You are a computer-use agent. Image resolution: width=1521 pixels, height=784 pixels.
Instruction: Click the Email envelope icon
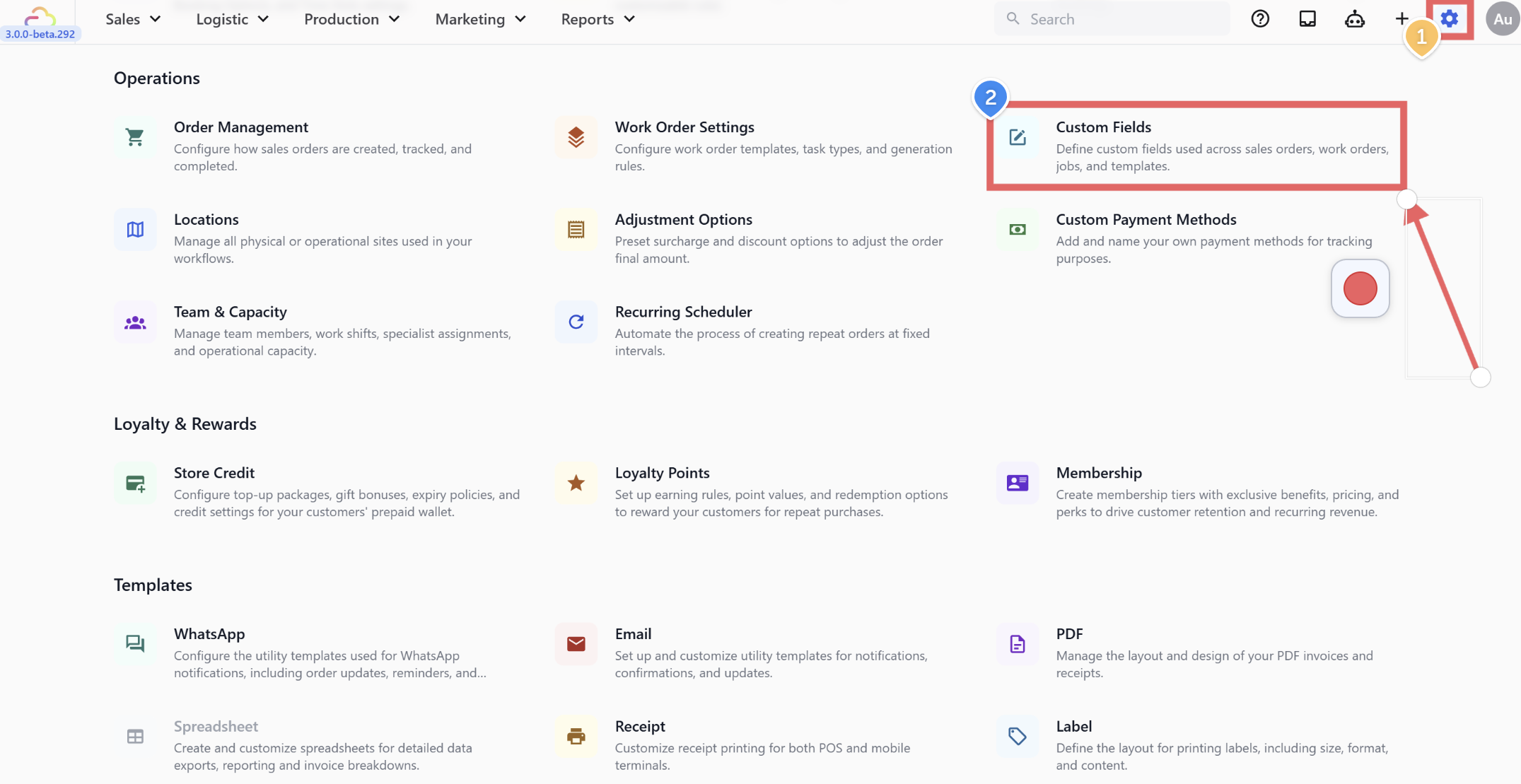[576, 644]
